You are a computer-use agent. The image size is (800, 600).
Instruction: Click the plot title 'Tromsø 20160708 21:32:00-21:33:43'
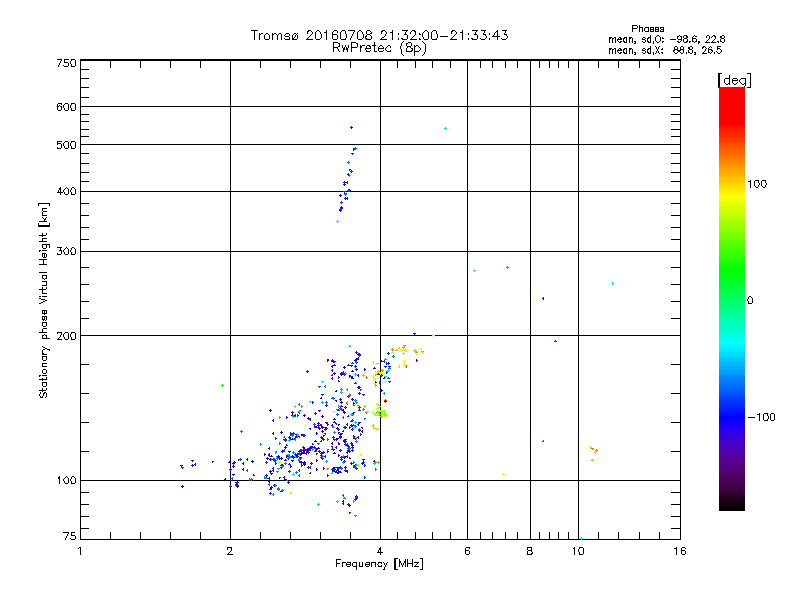click(x=379, y=35)
